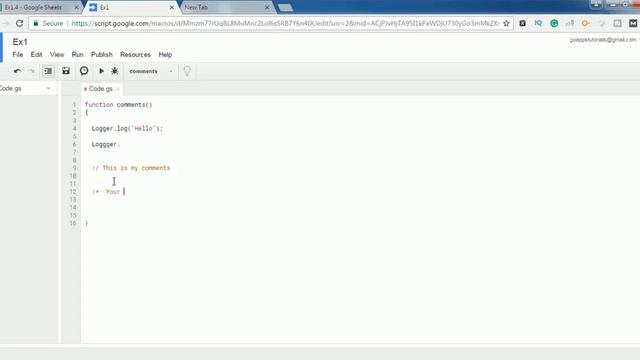The height and width of the screenshot is (360, 640).
Task: Close the Code.gs editor tab
Action: click(x=118, y=89)
